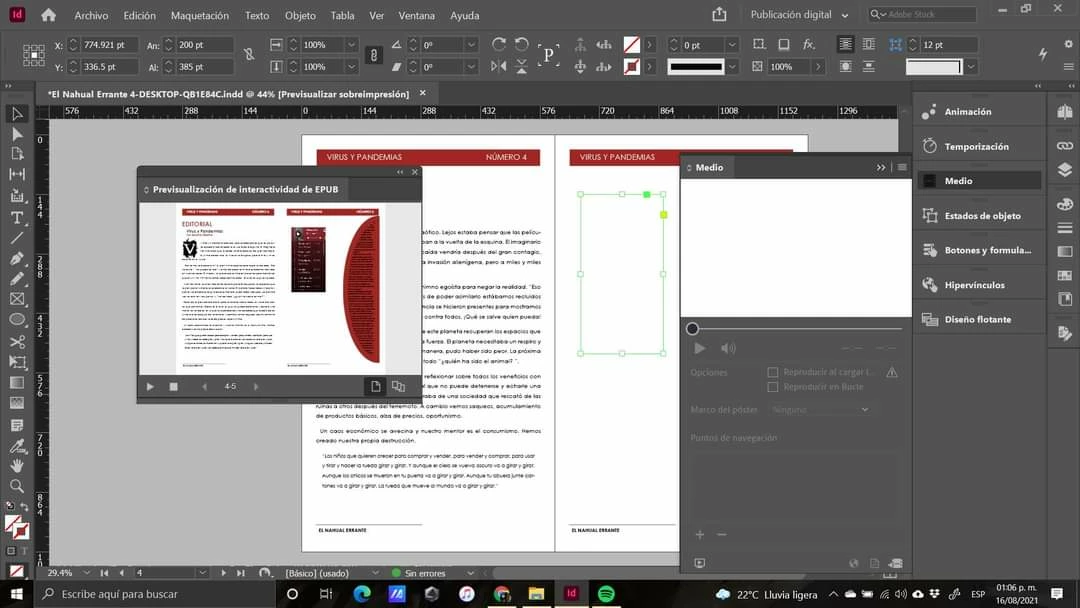Open the Ventana menu
Image resolution: width=1080 pixels, height=608 pixels.
click(417, 15)
